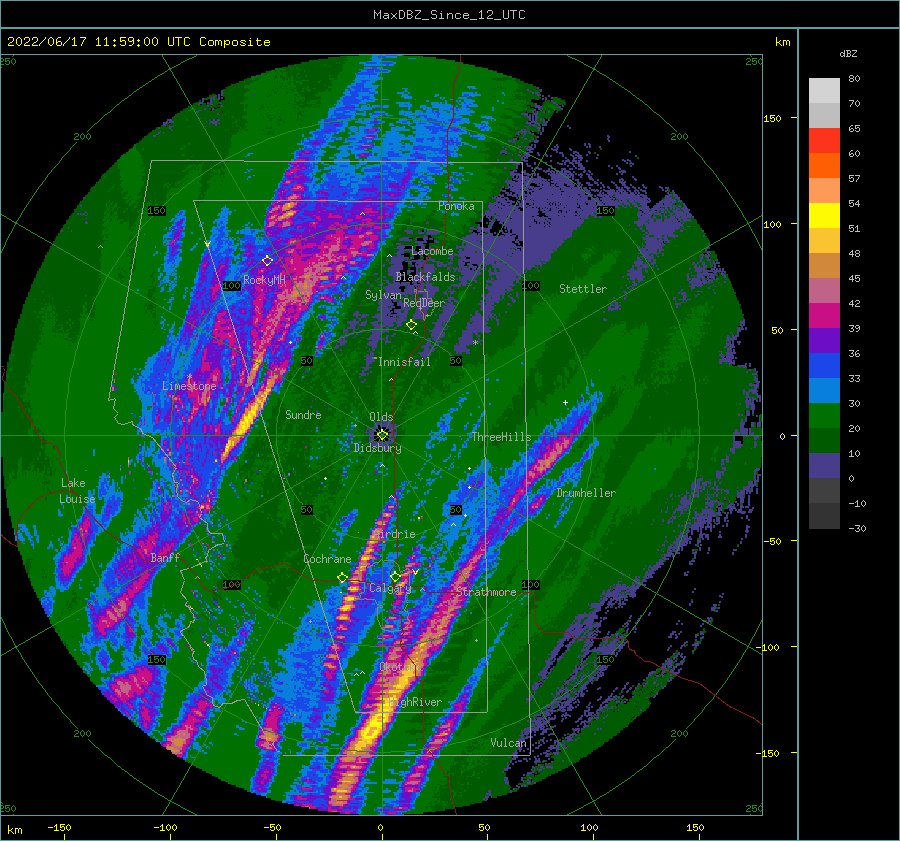Pick the purple 36-39 dBZ legend swatch
This screenshot has height=841, width=900.
pyautogui.click(x=824, y=341)
